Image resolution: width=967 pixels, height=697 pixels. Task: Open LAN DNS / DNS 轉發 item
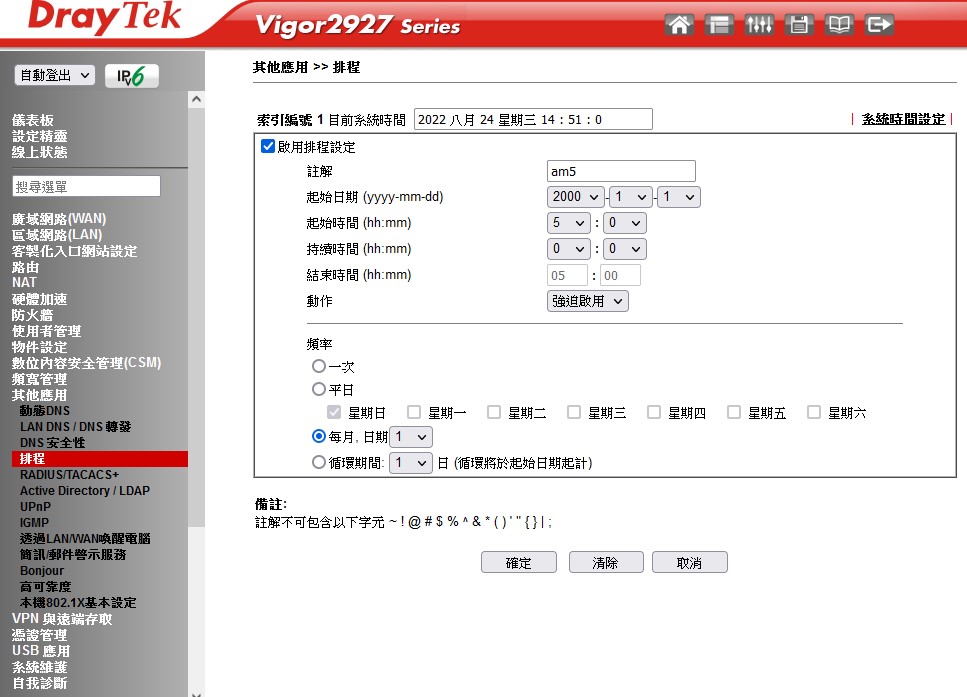[75, 427]
